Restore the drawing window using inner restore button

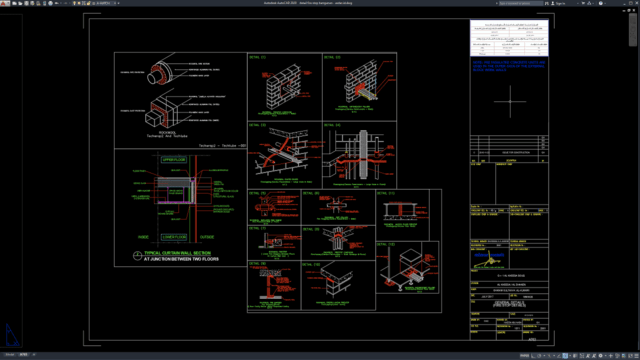[x=629, y=10]
